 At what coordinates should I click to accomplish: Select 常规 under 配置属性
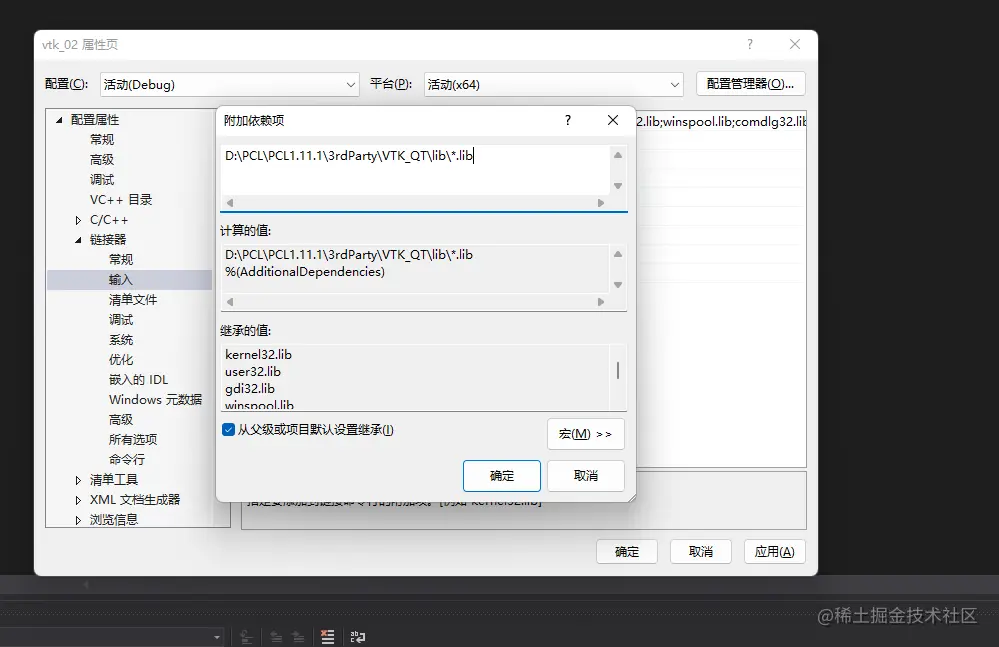pos(102,139)
